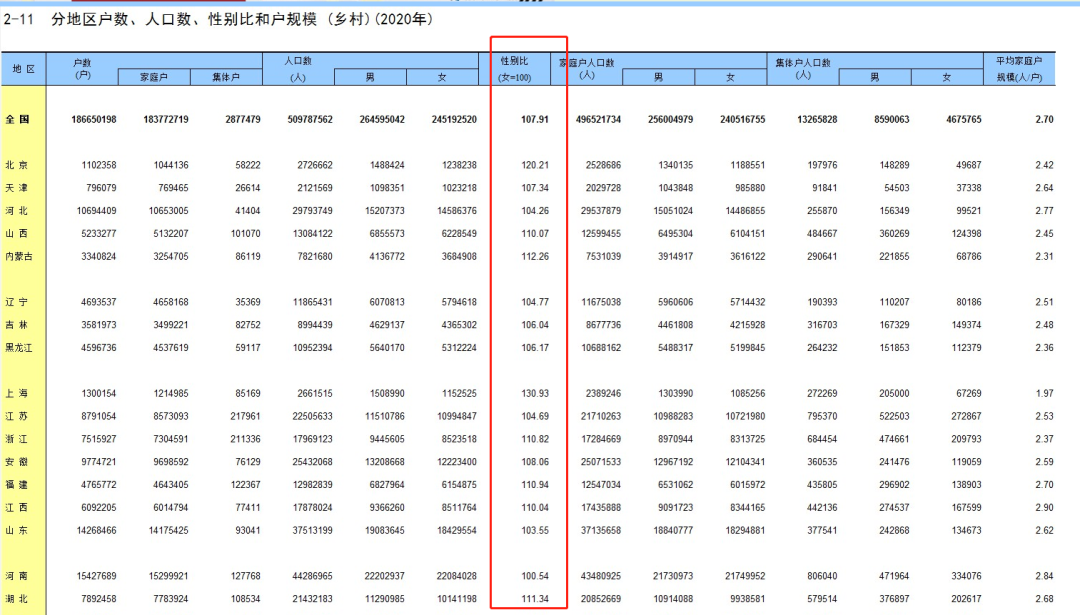Click the 性别比 (女=100) header

pyautogui.click(x=515, y=69)
